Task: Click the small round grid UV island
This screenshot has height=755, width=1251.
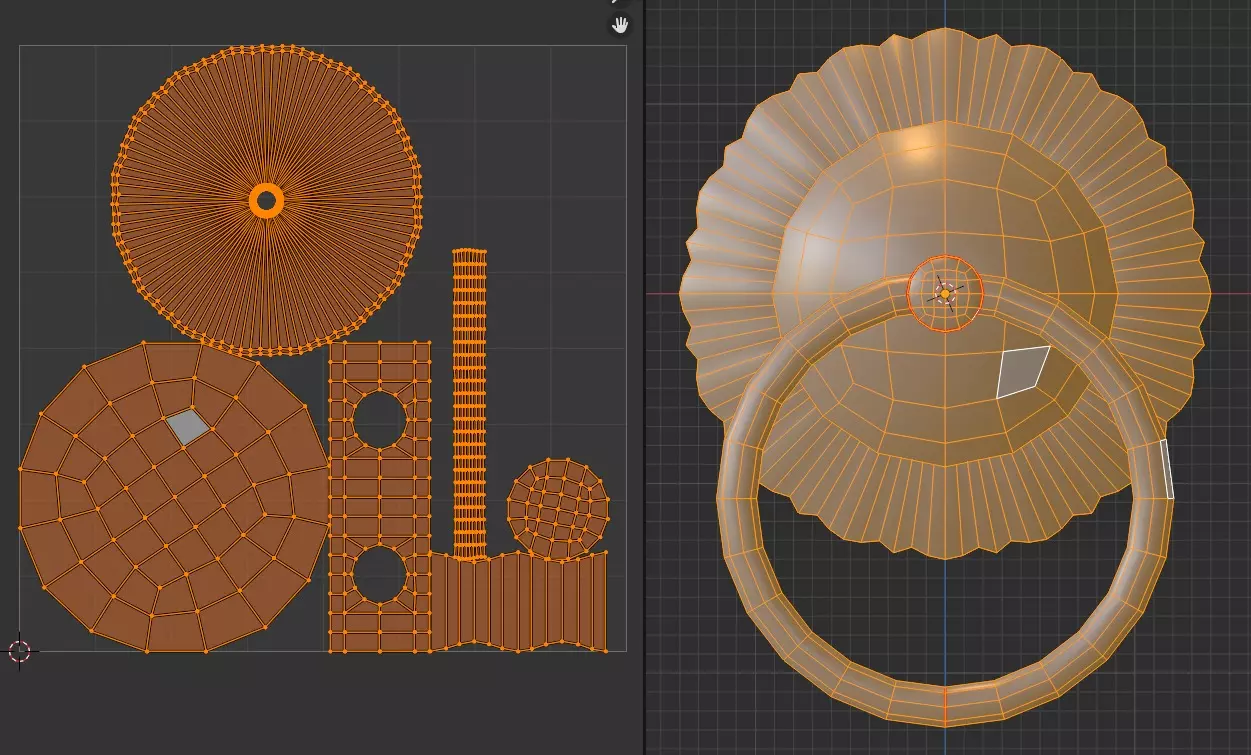Action: (558, 508)
